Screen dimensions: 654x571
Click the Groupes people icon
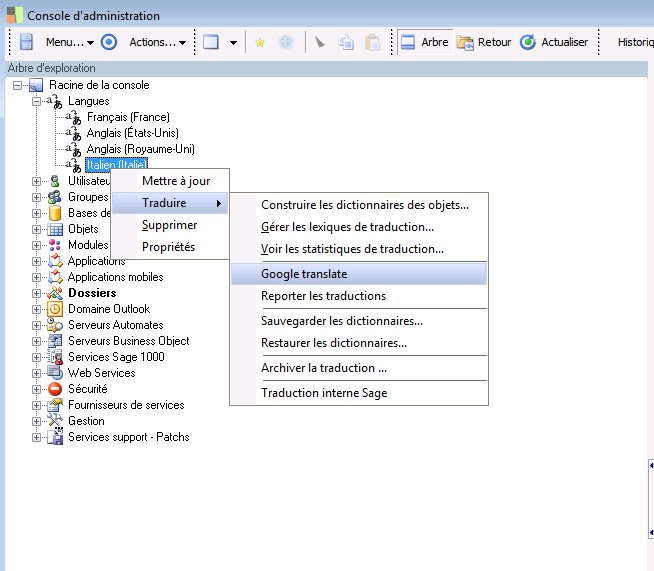(55, 197)
